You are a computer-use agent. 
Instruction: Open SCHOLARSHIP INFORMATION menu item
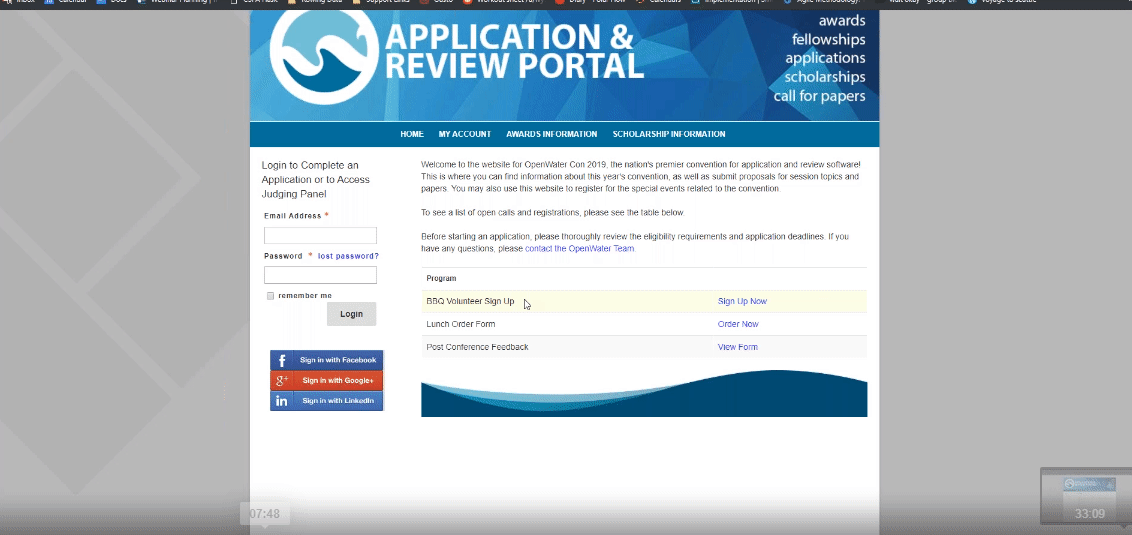point(668,134)
